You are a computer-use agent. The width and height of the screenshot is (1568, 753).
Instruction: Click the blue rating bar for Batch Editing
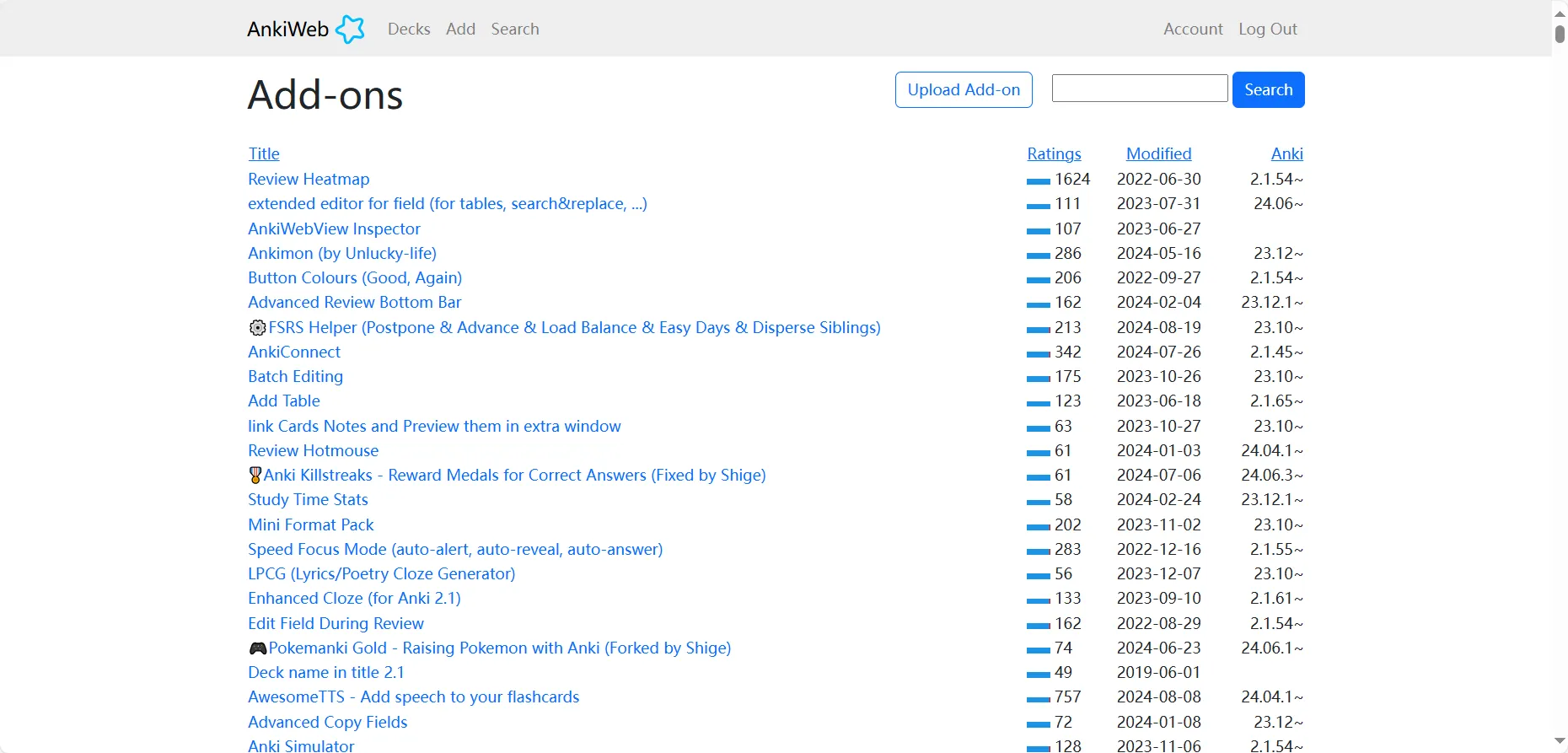pyautogui.click(x=1039, y=379)
